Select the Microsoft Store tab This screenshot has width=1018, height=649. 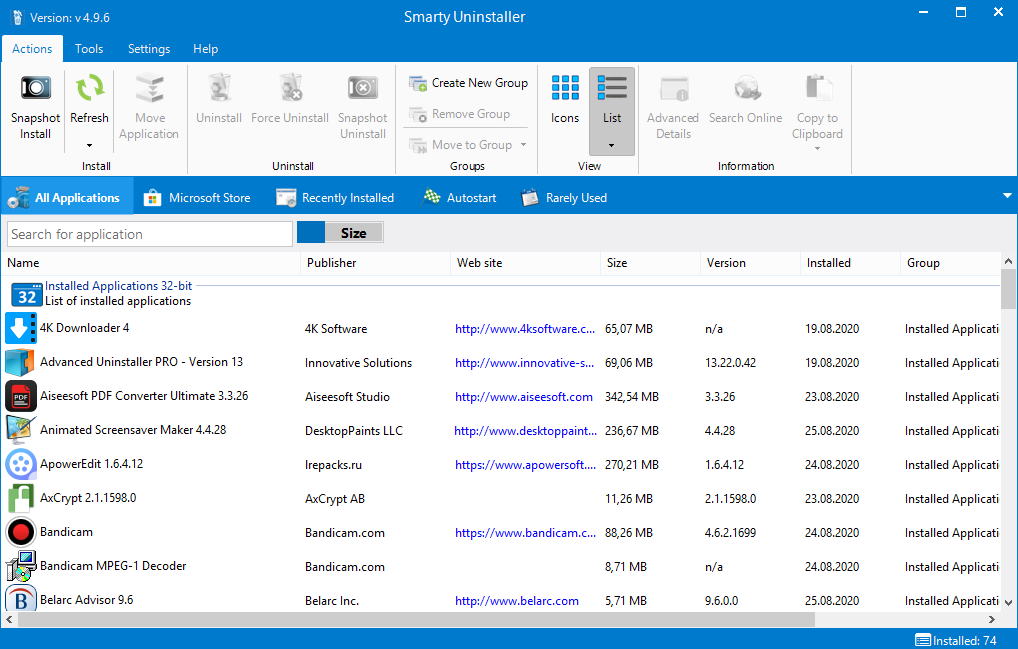click(197, 197)
